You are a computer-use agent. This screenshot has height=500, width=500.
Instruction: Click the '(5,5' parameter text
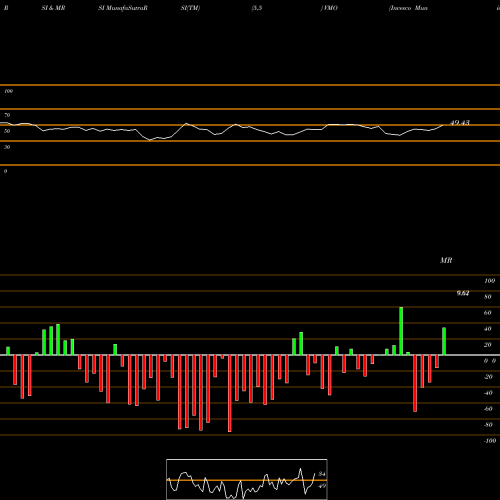257,8
